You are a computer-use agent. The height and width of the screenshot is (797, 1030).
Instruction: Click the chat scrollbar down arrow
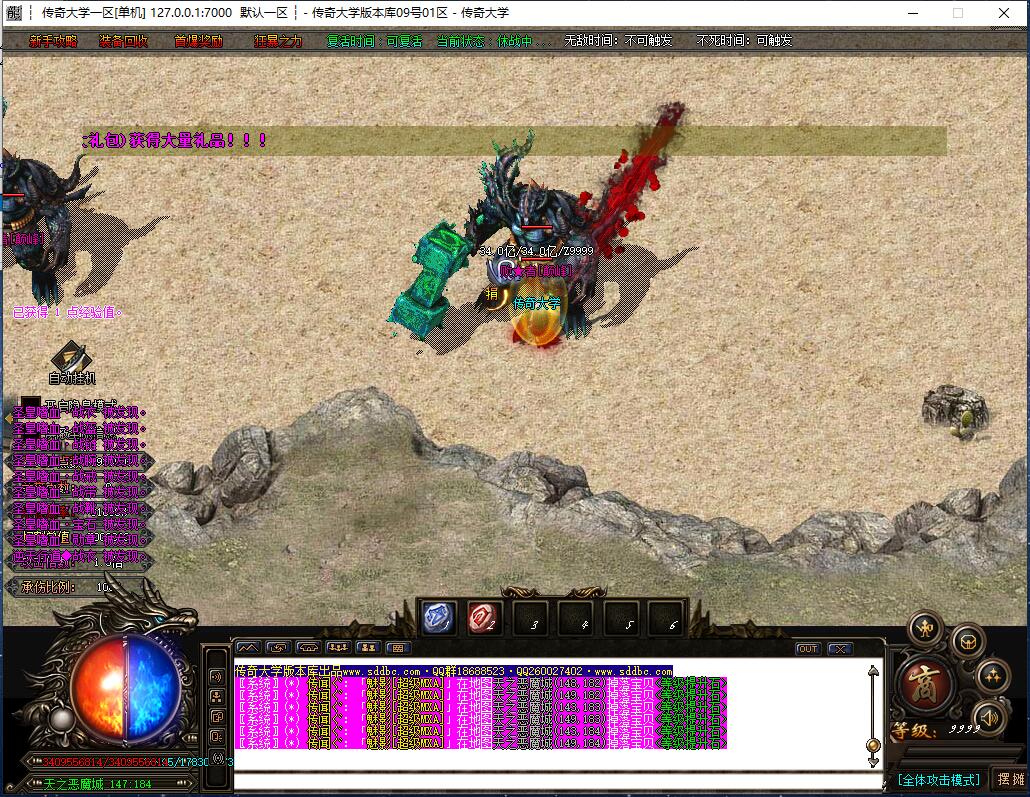873,762
